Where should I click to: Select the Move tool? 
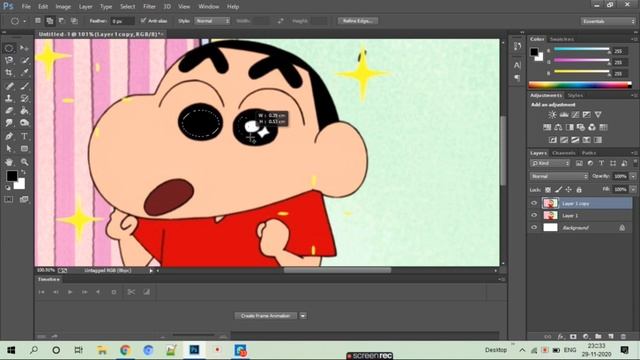click(24, 48)
